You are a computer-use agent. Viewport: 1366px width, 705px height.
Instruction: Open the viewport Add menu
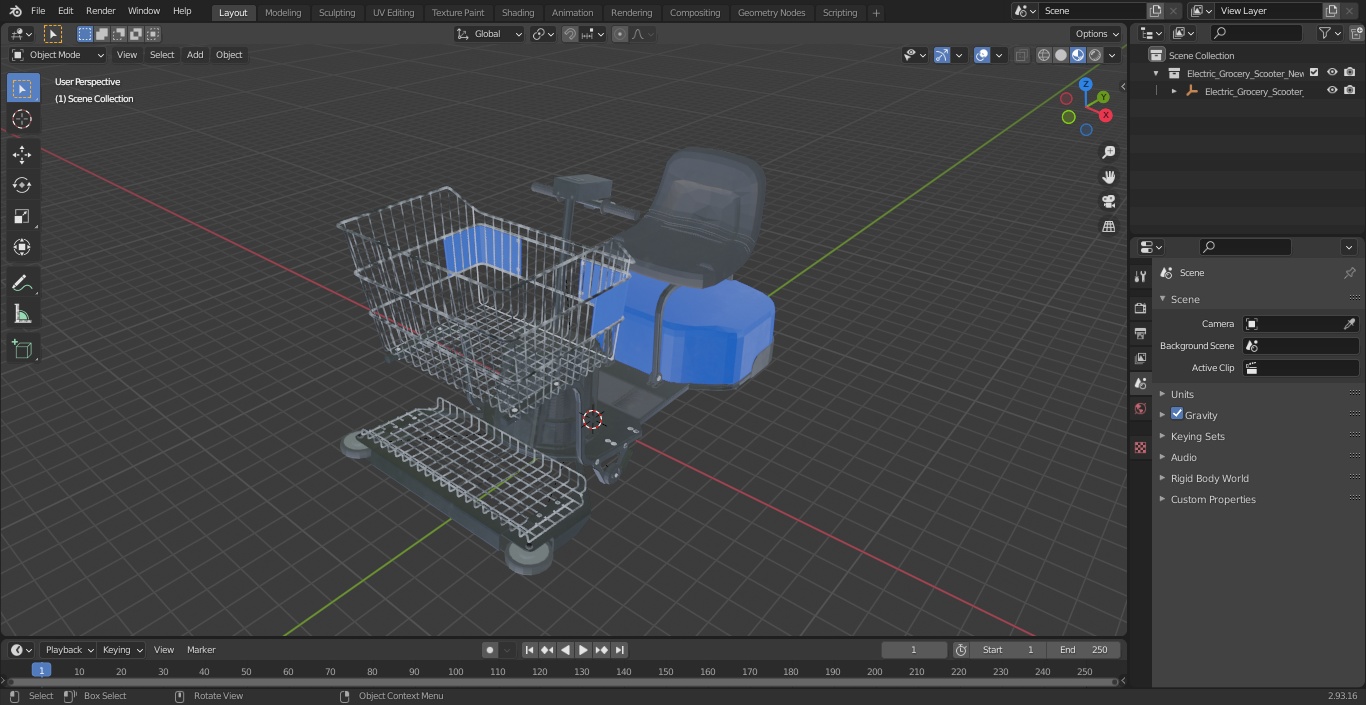click(x=195, y=55)
